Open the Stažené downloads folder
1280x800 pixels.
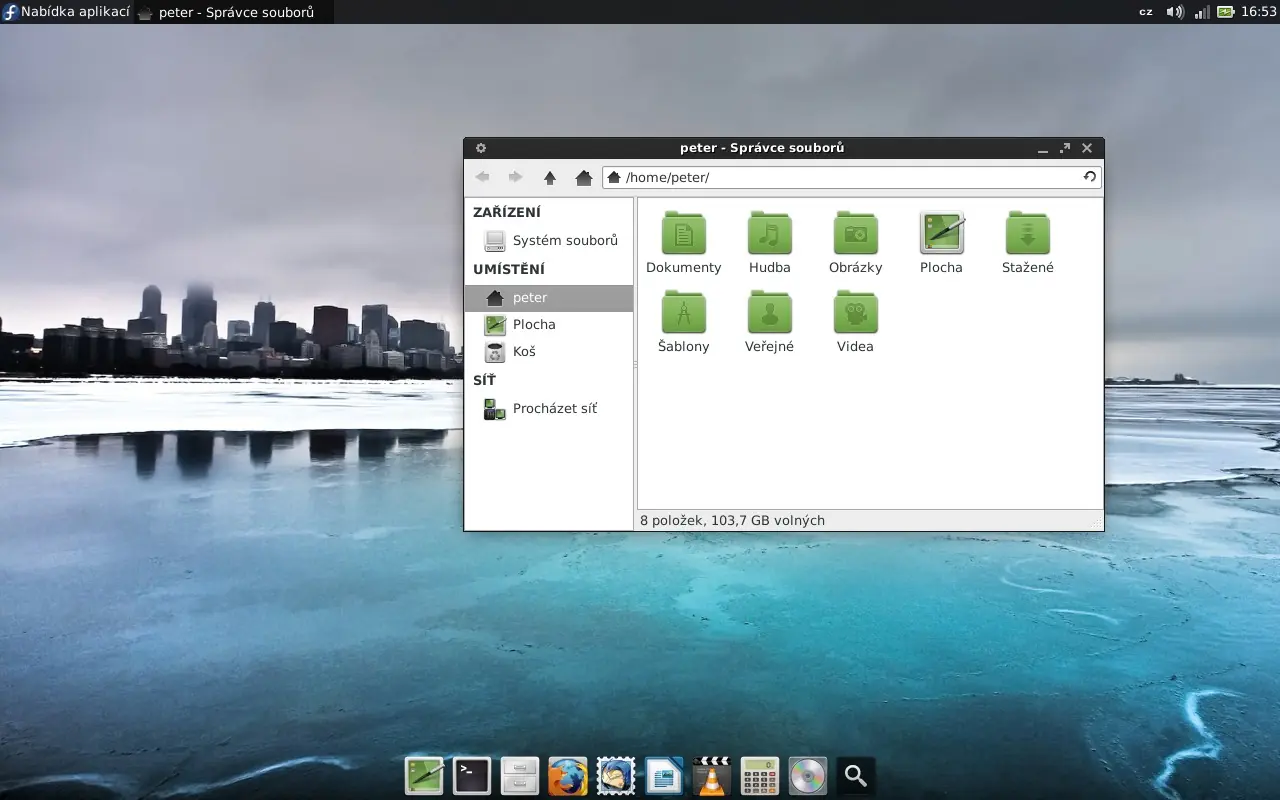(x=1027, y=231)
